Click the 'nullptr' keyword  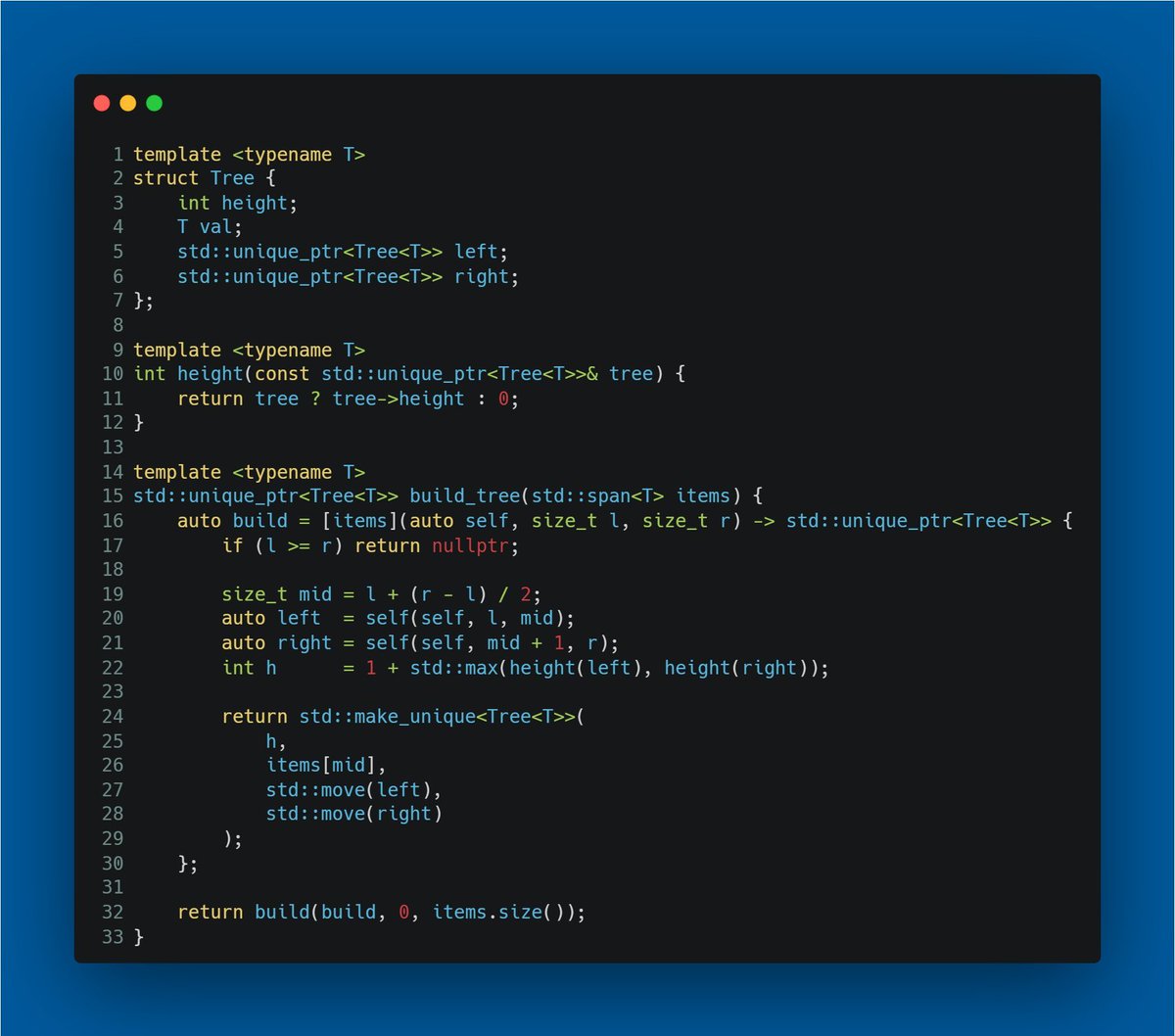471,545
